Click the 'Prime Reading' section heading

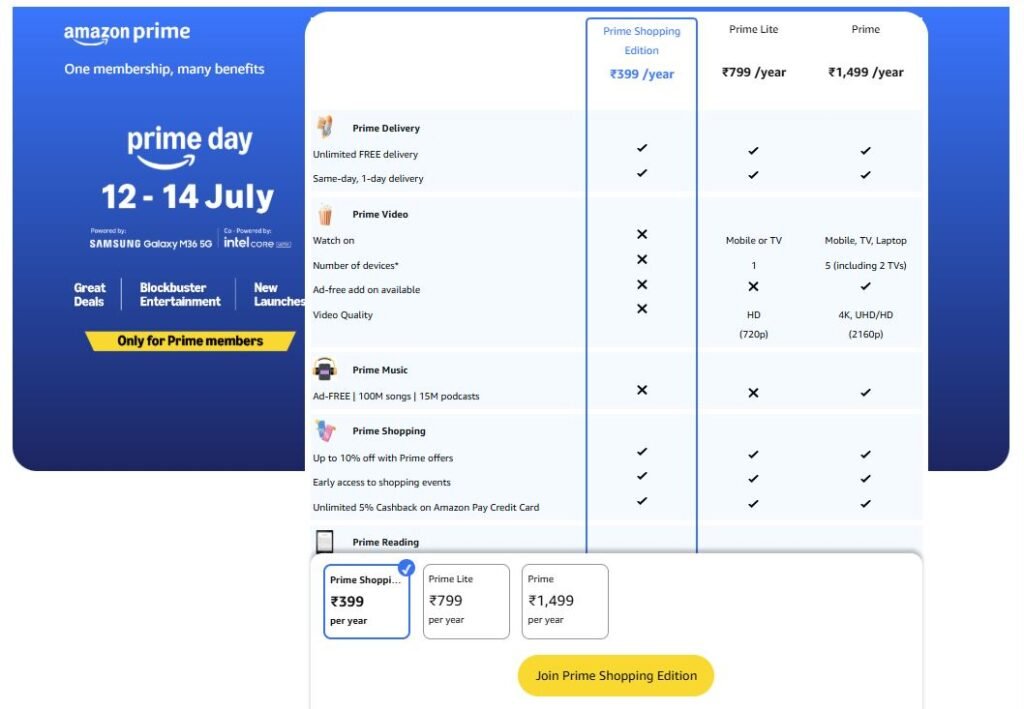385,542
